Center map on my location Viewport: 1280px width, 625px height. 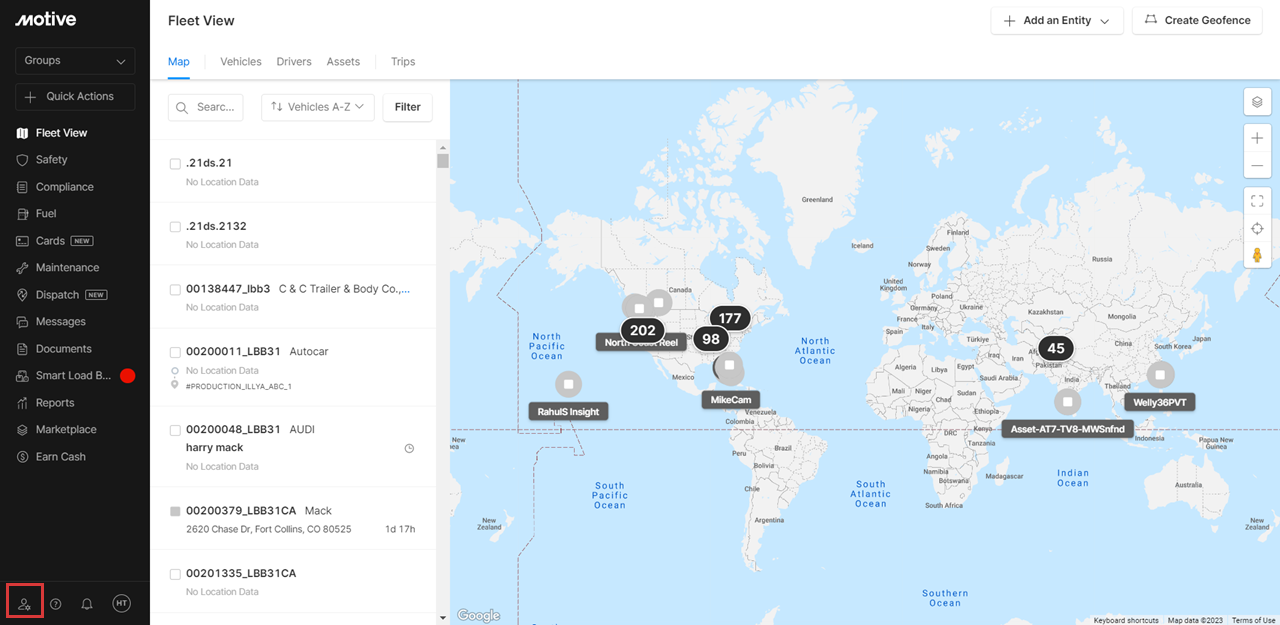[1258, 229]
